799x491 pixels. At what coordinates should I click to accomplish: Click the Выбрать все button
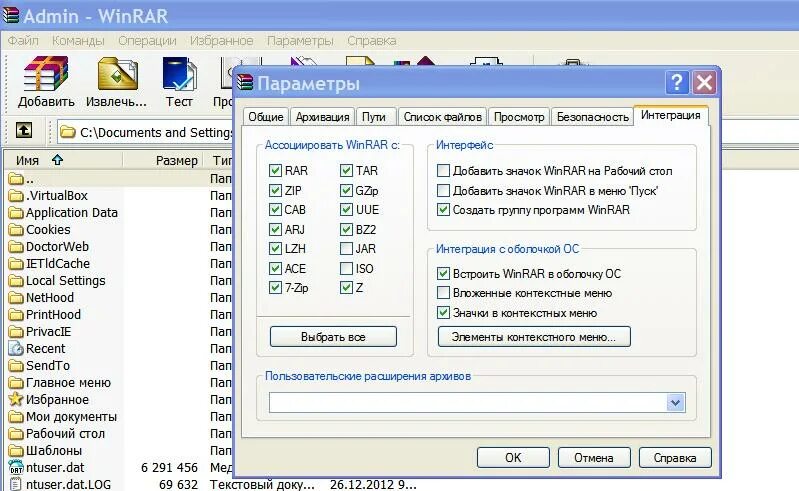click(333, 337)
